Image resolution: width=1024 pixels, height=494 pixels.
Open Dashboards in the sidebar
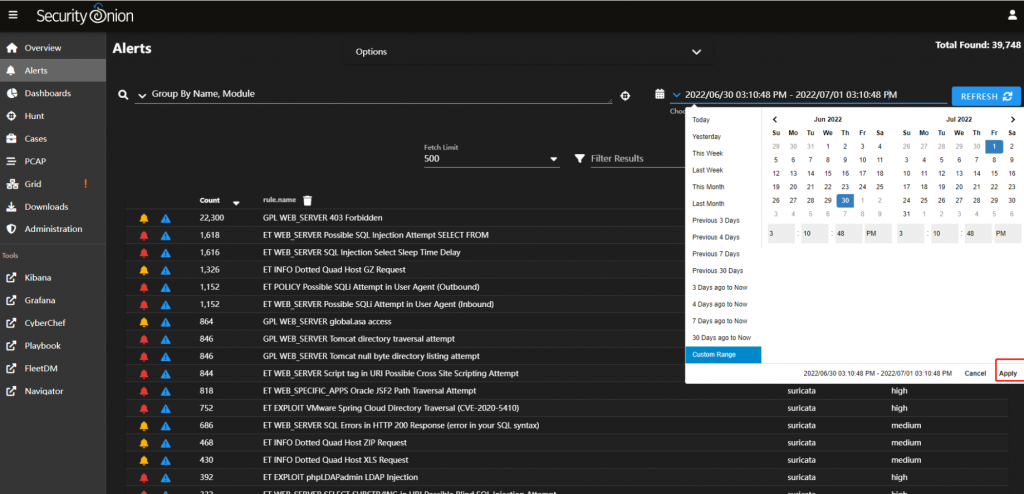pyautogui.click(x=47, y=93)
